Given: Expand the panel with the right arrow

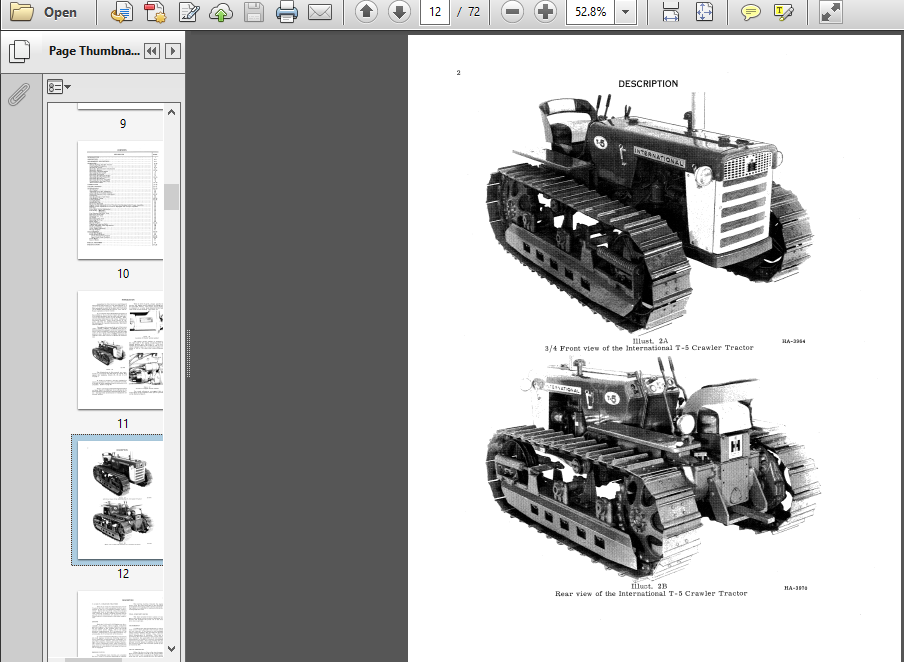Looking at the screenshot, I should click(x=172, y=51).
